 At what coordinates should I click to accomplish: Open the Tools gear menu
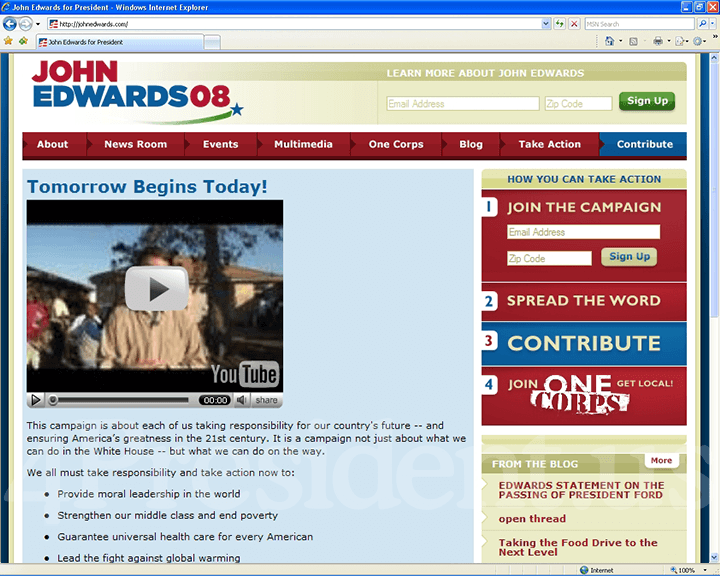point(698,41)
